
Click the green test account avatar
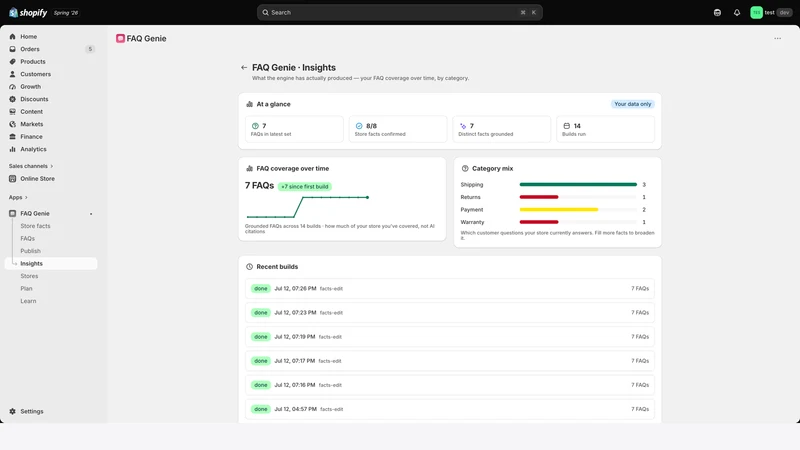756,13
